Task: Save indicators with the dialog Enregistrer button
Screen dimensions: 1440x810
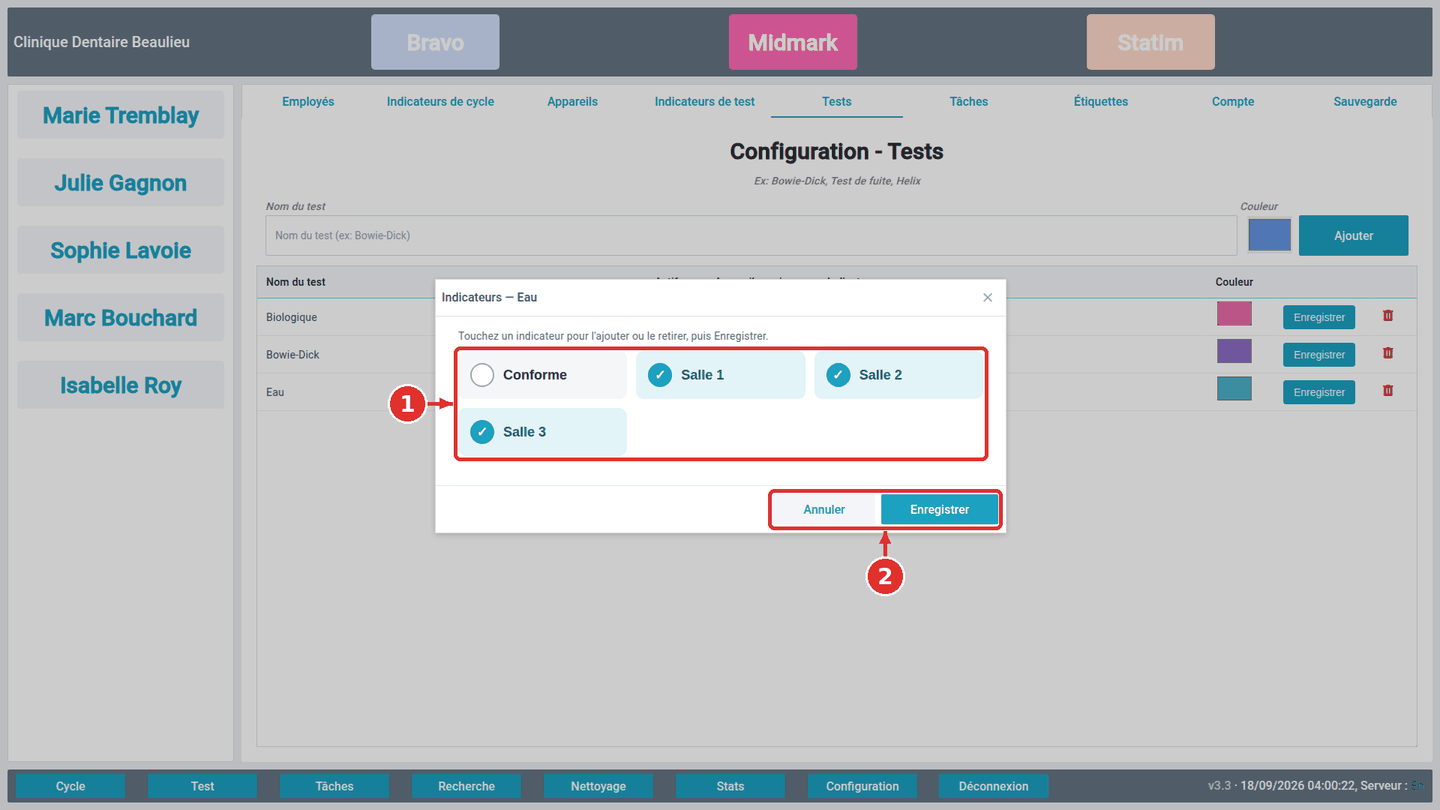Action: [x=940, y=509]
